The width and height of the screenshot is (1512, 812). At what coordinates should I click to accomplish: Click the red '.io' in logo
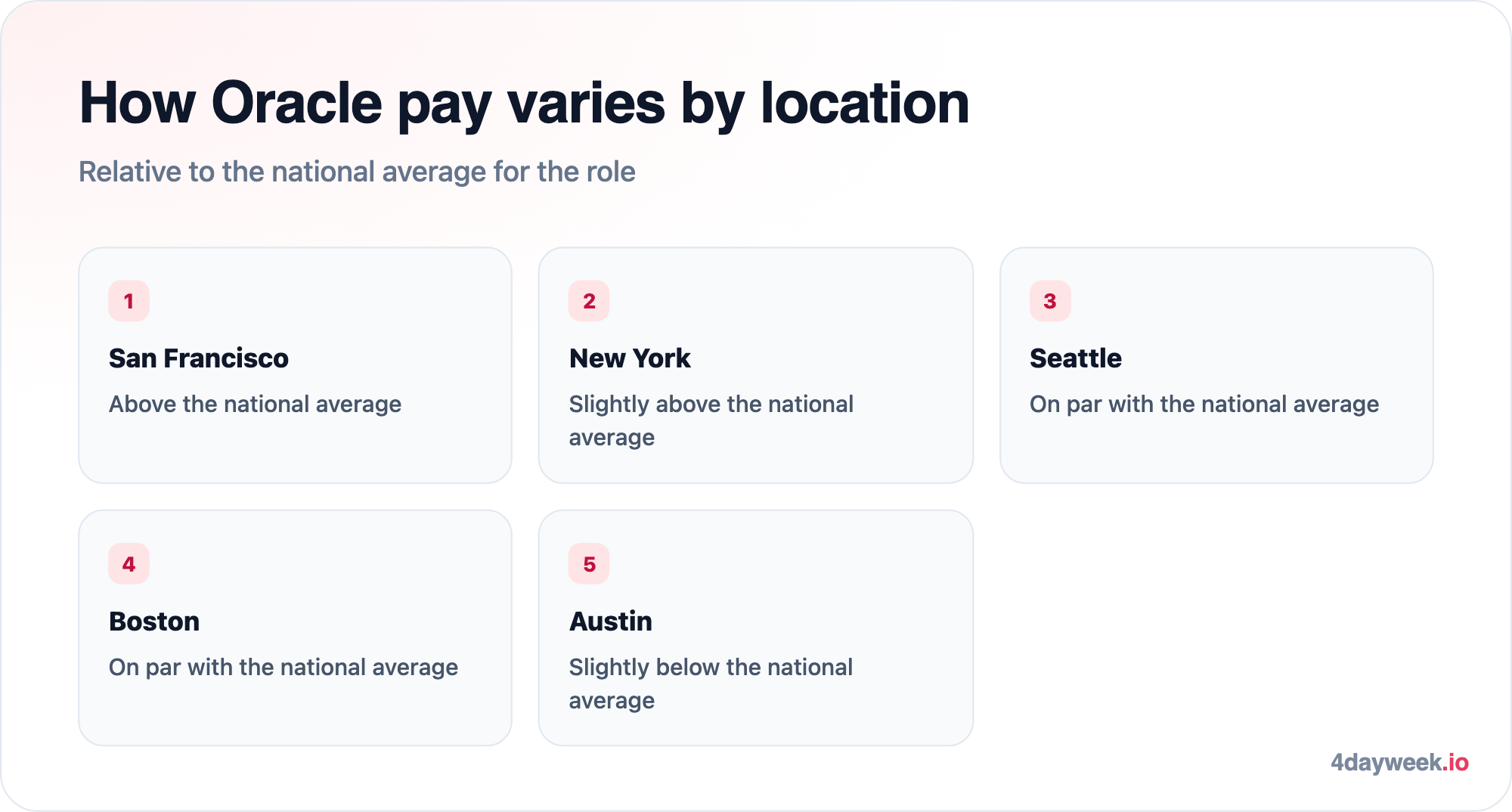click(x=1455, y=762)
